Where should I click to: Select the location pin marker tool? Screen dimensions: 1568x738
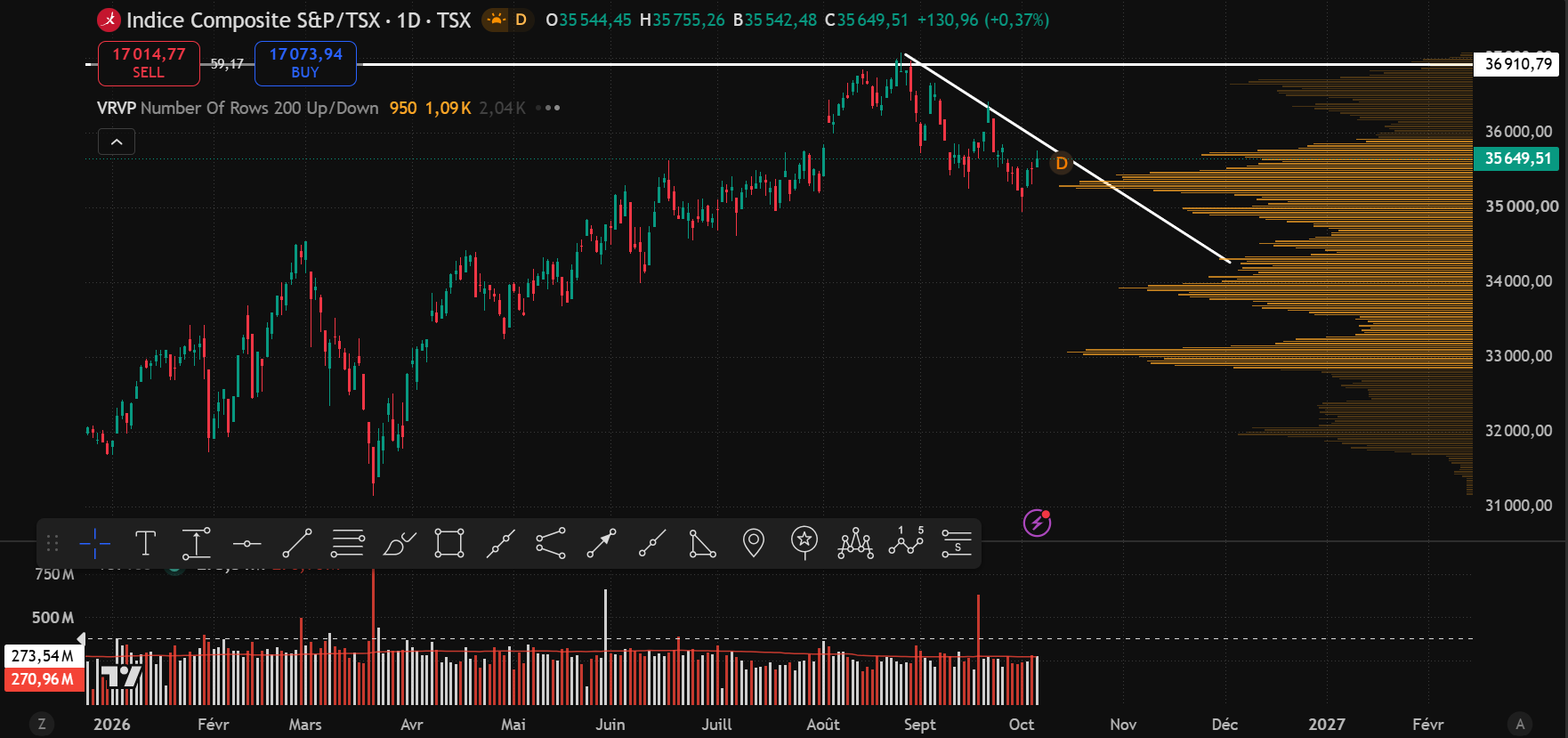[x=754, y=543]
